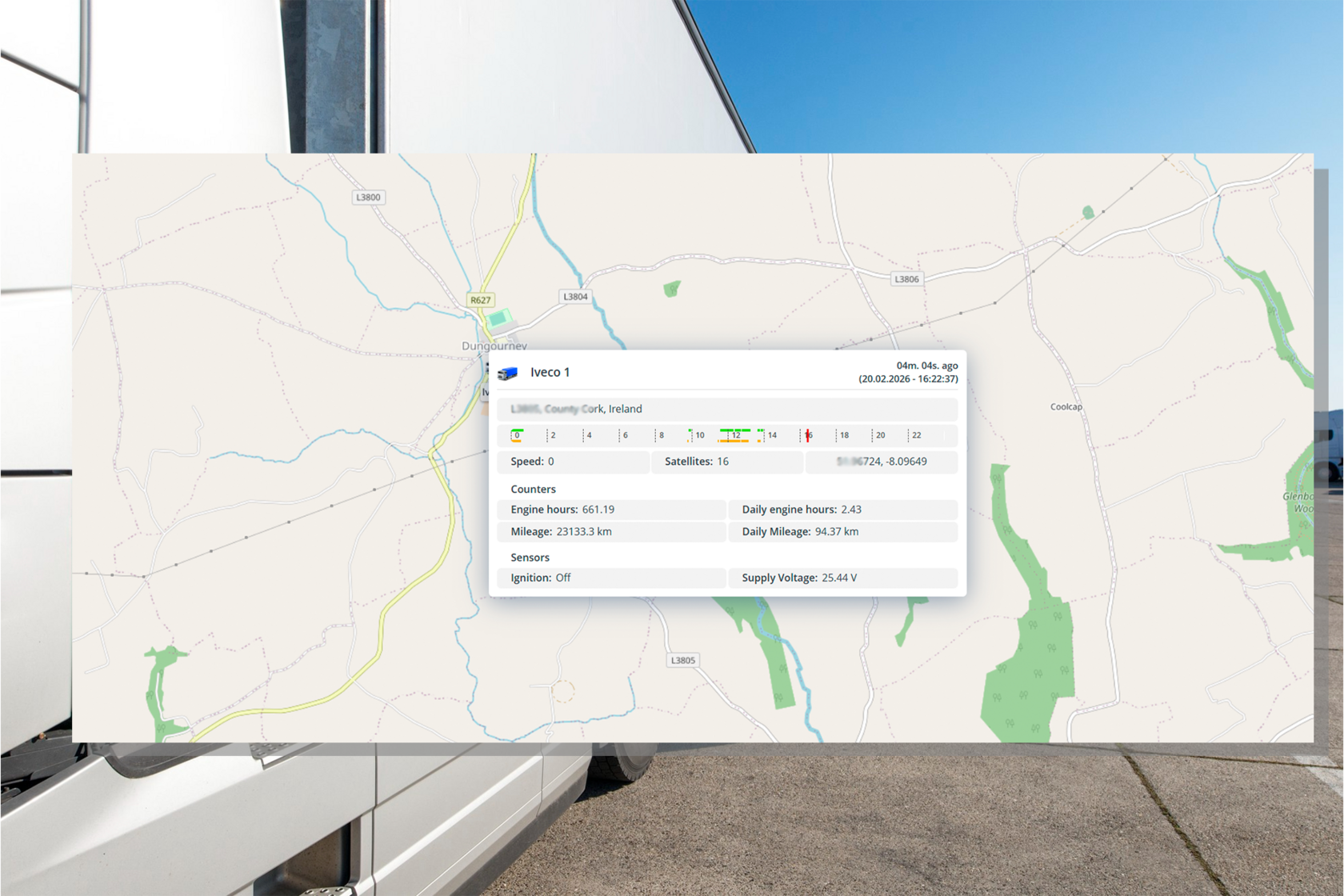
Task: Click the green activity segment near hour 12
Action: [x=734, y=430]
